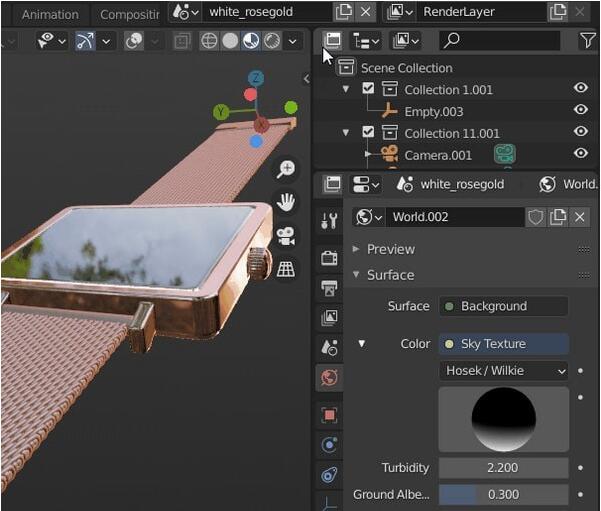Hide Empty.003 with eye icon
This screenshot has width=601, height=511.
point(581,109)
